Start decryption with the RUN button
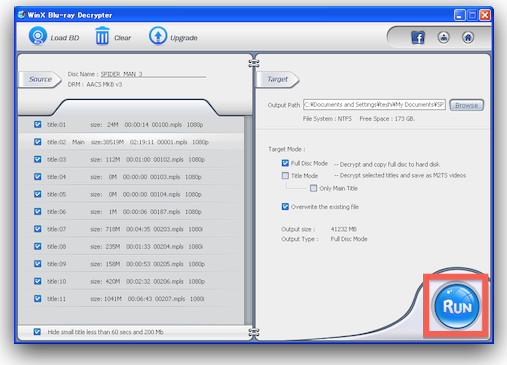This screenshot has height=365, width=507. pos(457,306)
